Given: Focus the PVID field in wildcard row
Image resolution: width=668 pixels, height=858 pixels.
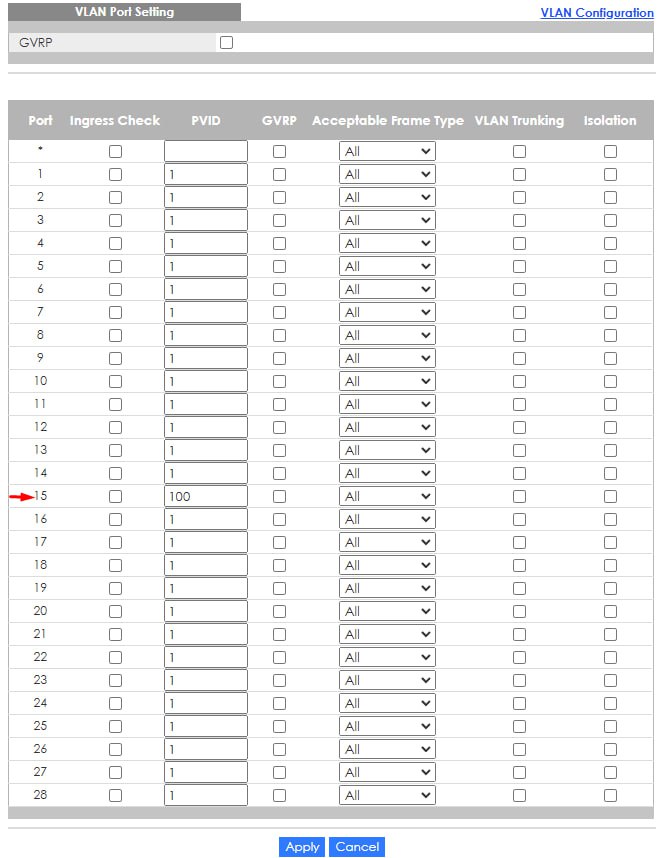Looking at the screenshot, I should click(x=206, y=152).
